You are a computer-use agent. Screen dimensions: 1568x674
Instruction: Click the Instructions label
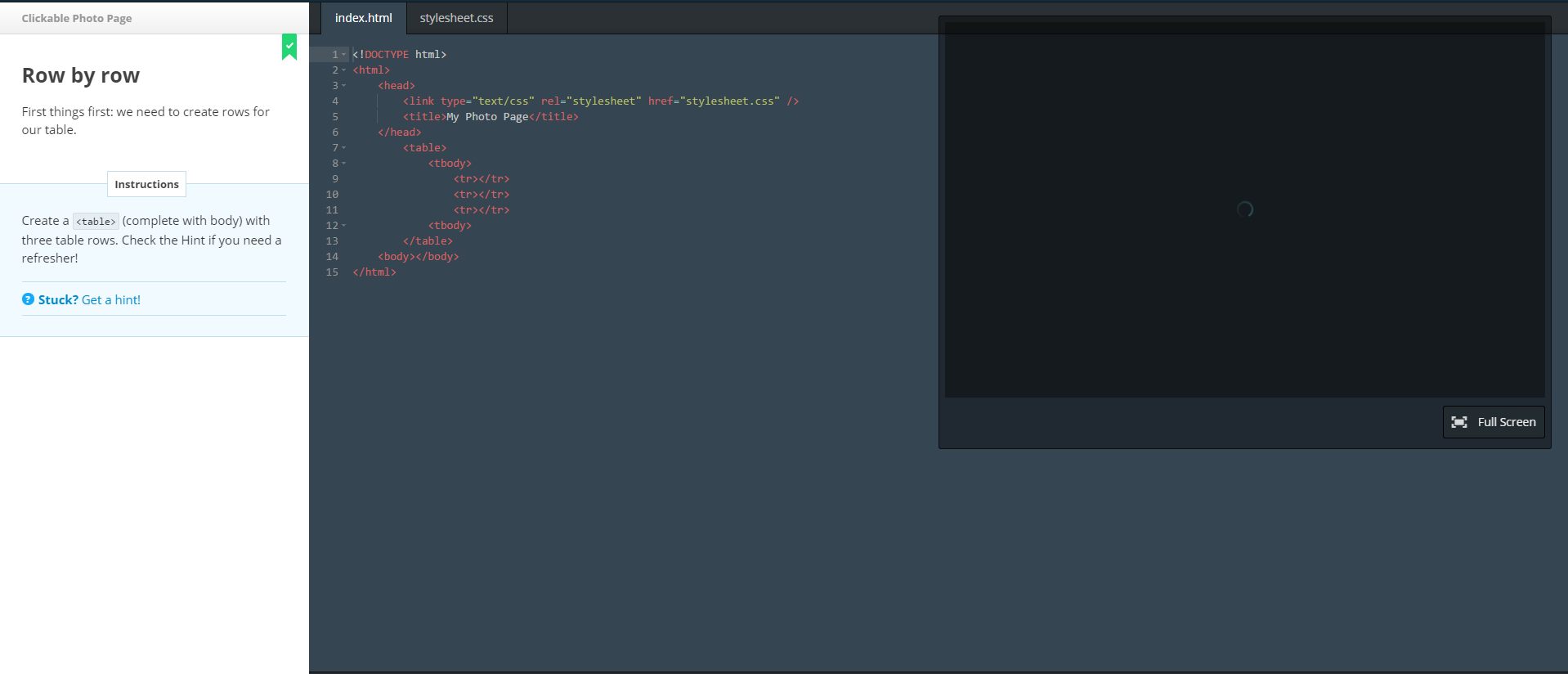[x=146, y=184]
